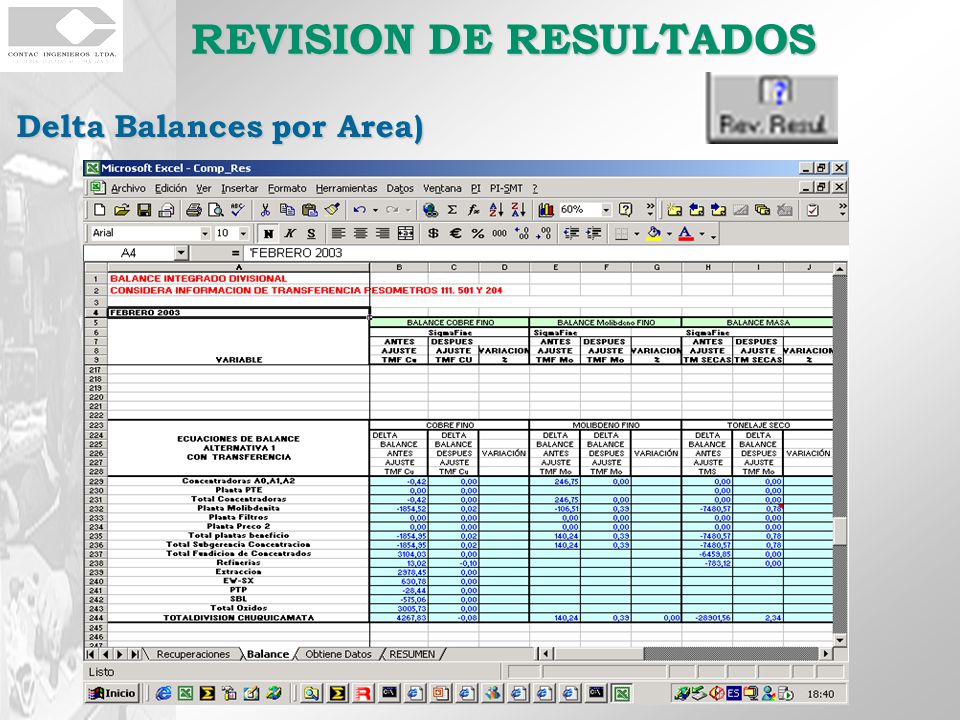Toggle italic K formatting
The image size is (960, 720).
pos(290,233)
